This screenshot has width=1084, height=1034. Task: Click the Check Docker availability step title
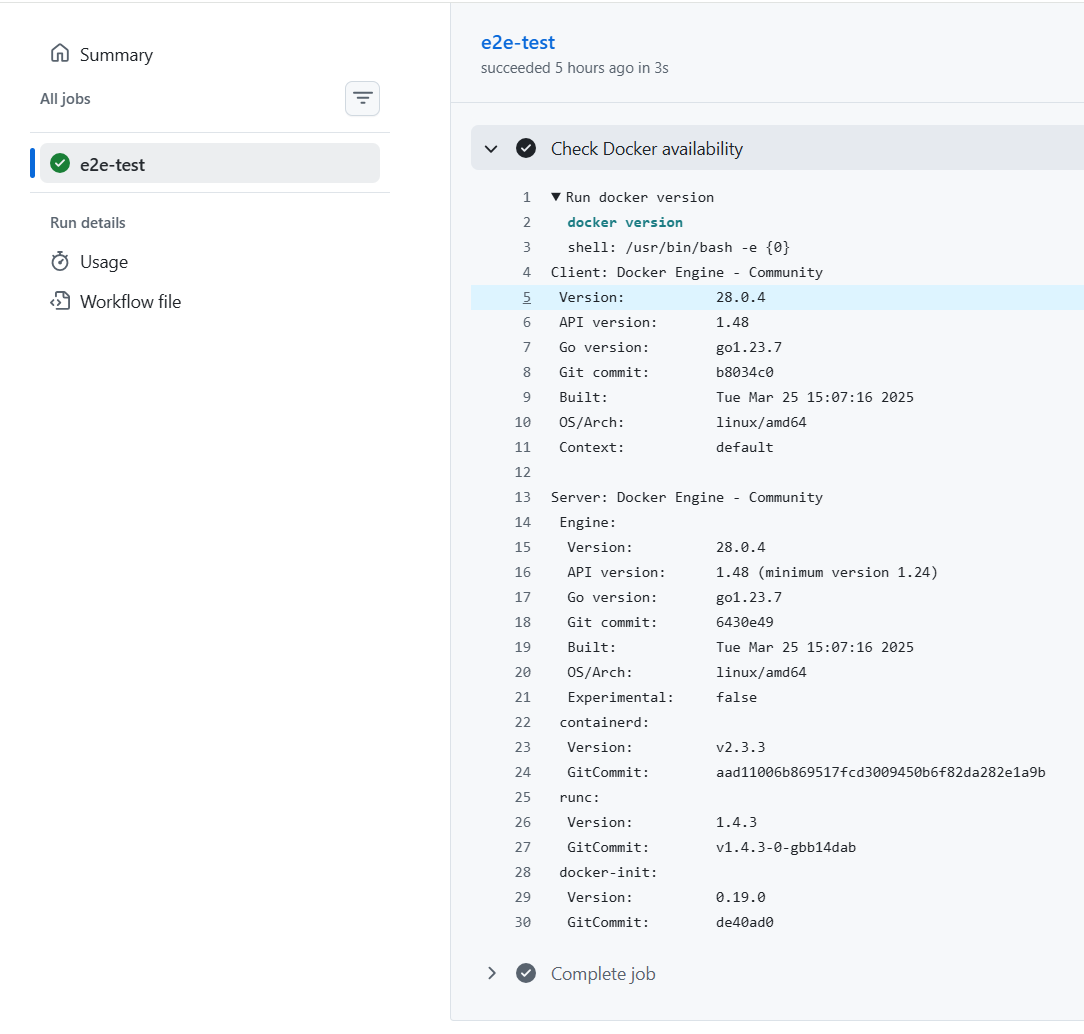pos(646,149)
